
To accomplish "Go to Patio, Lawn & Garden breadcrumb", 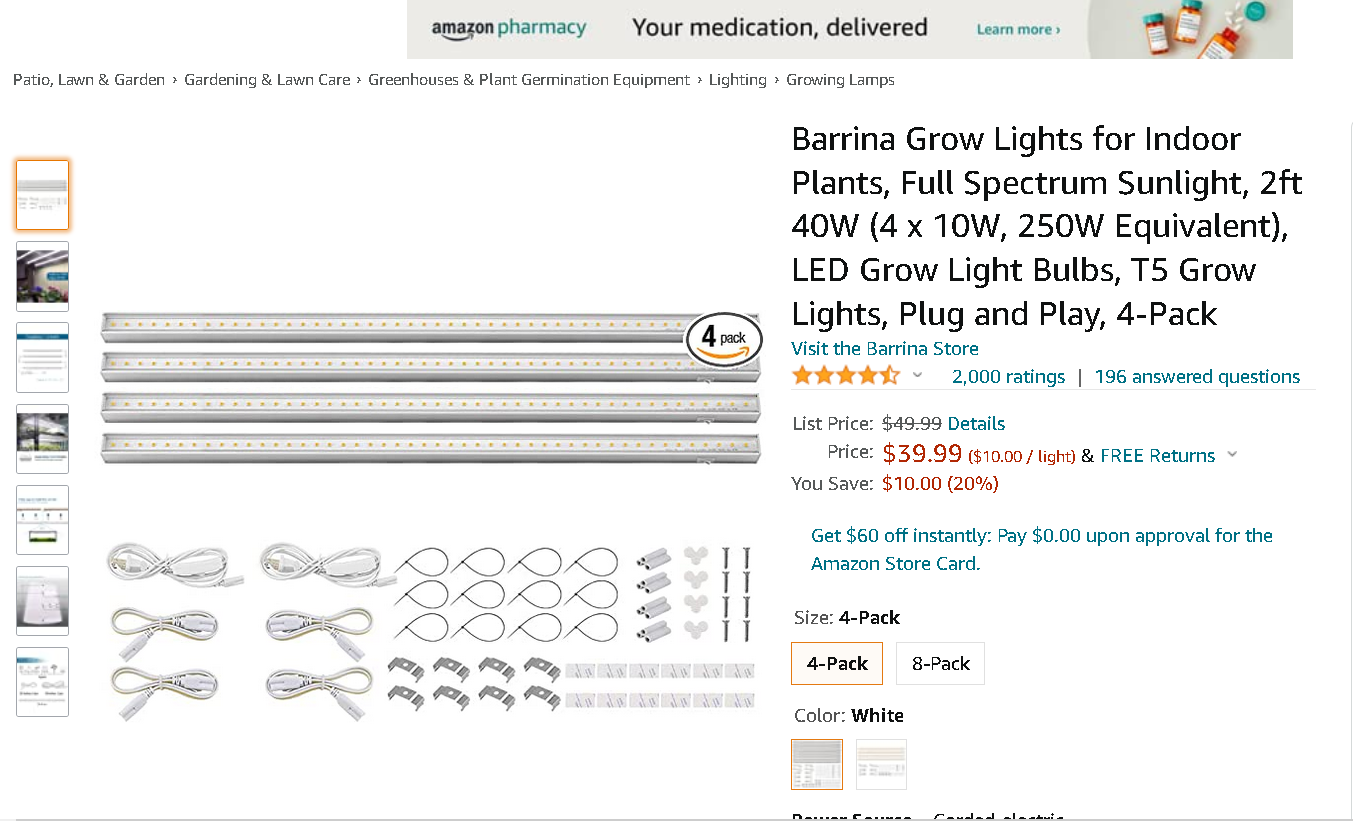I will coord(89,80).
